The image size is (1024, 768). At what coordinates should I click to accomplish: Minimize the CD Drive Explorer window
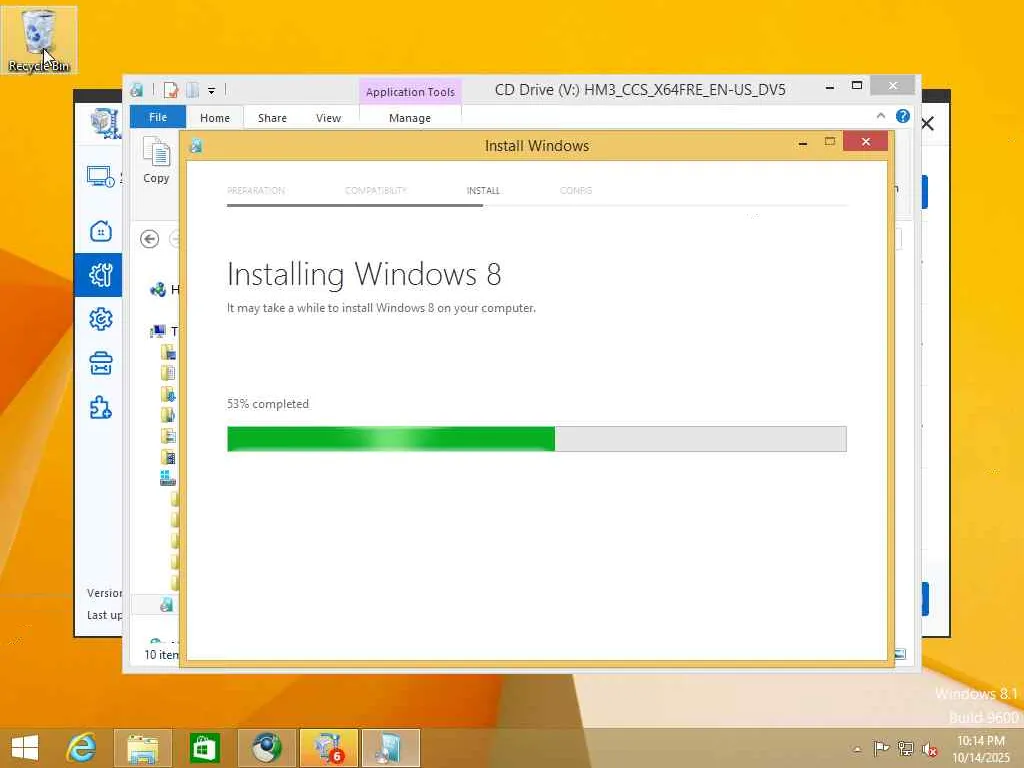(830, 87)
